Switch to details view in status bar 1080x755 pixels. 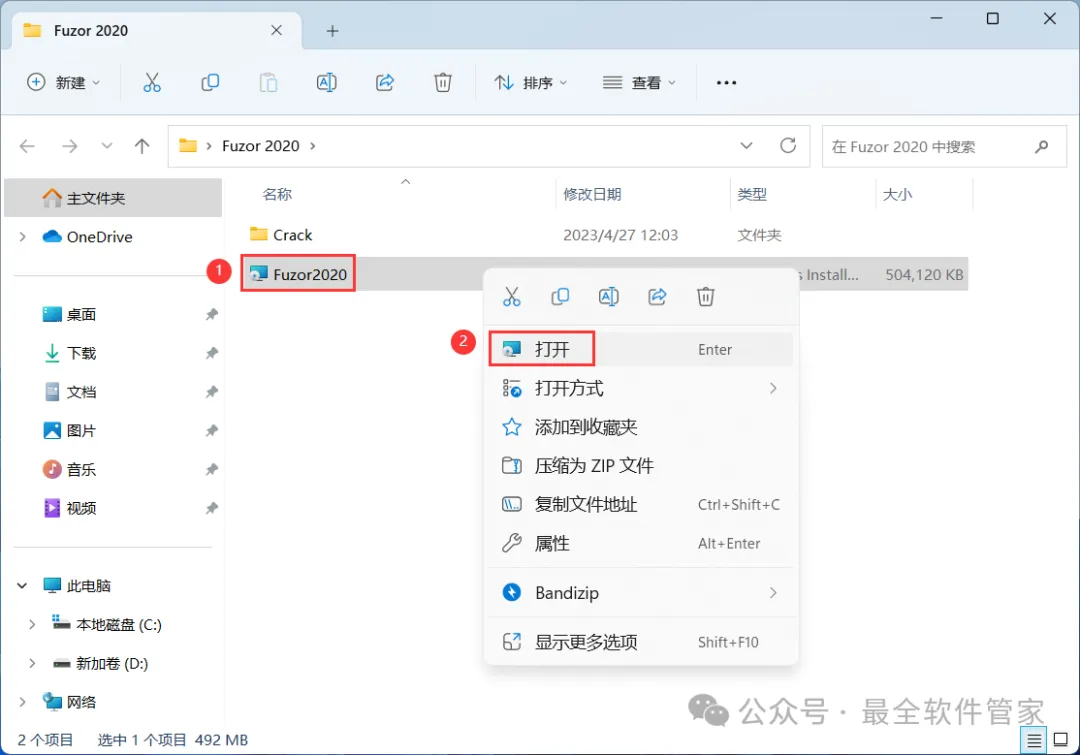point(1034,741)
